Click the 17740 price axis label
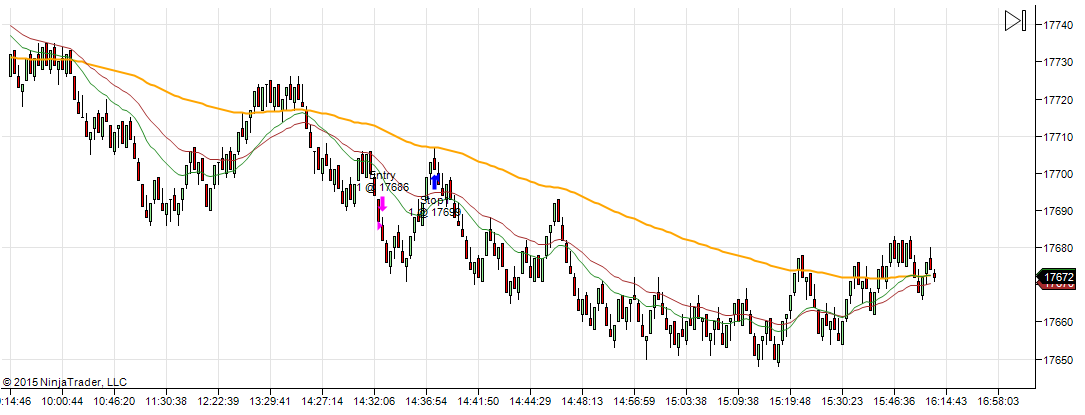This screenshot has width=1085, height=415. [1058, 25]
